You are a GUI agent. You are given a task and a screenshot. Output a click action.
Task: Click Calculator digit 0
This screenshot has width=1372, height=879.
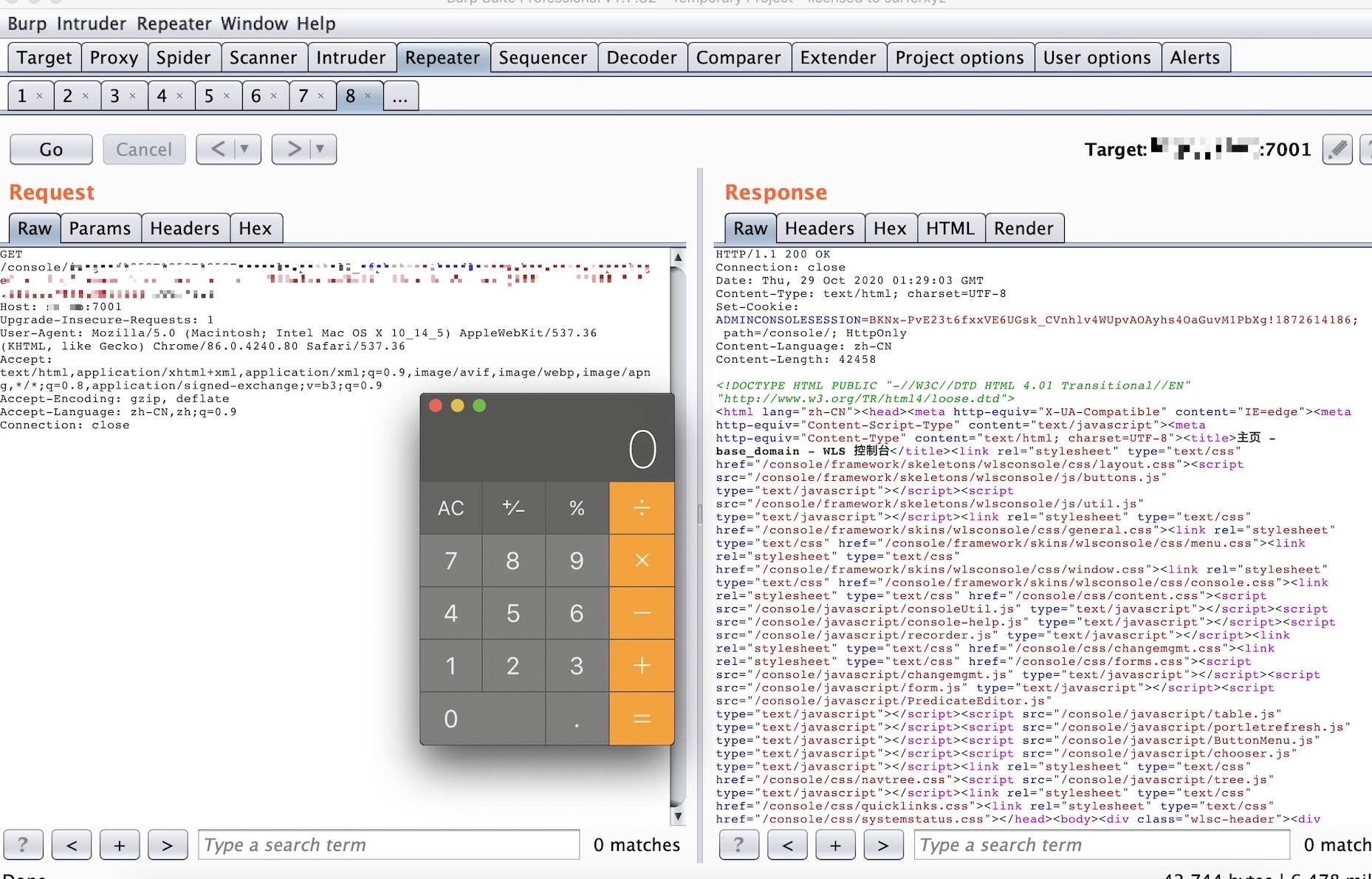point(482,719)
